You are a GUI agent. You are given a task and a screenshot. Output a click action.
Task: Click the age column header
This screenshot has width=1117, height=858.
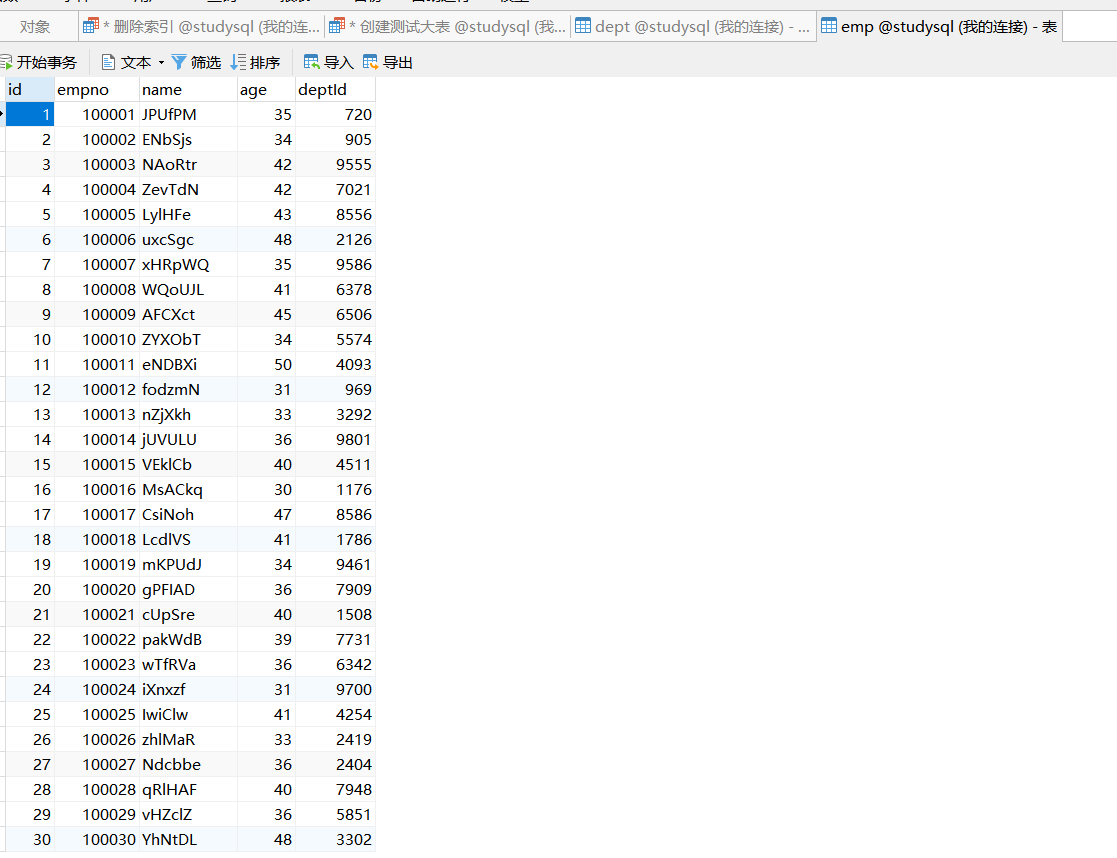pyautogui.click(x=266, y=90)
